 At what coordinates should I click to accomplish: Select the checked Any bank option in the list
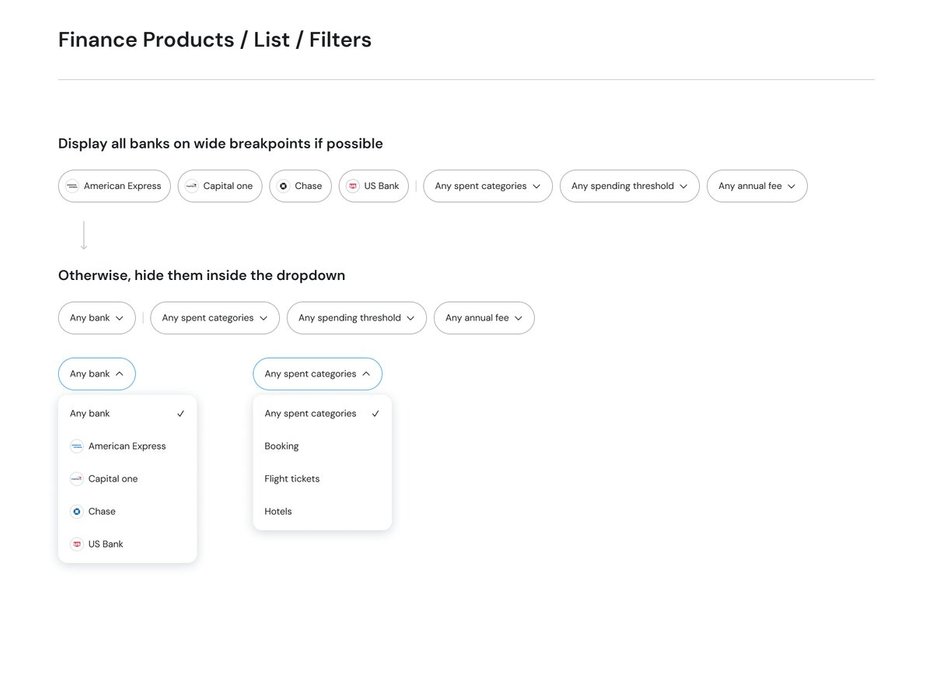pyautogui.click(x=127, y=414)
